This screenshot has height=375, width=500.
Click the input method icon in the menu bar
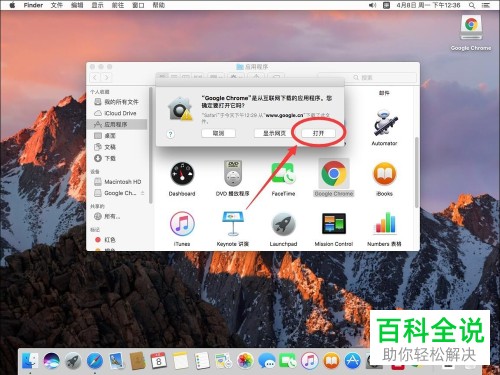coord(386,5)
